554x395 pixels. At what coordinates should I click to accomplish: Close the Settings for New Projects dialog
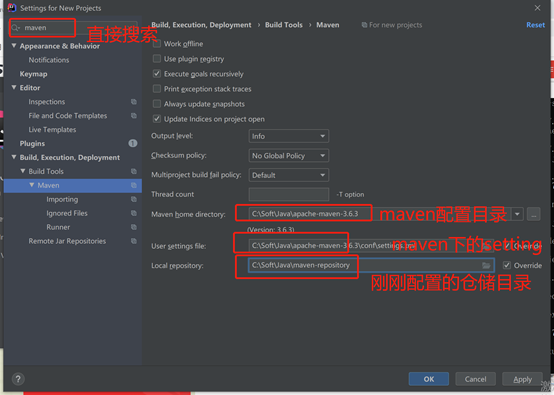pyautogui.click(x=537, y=8)
